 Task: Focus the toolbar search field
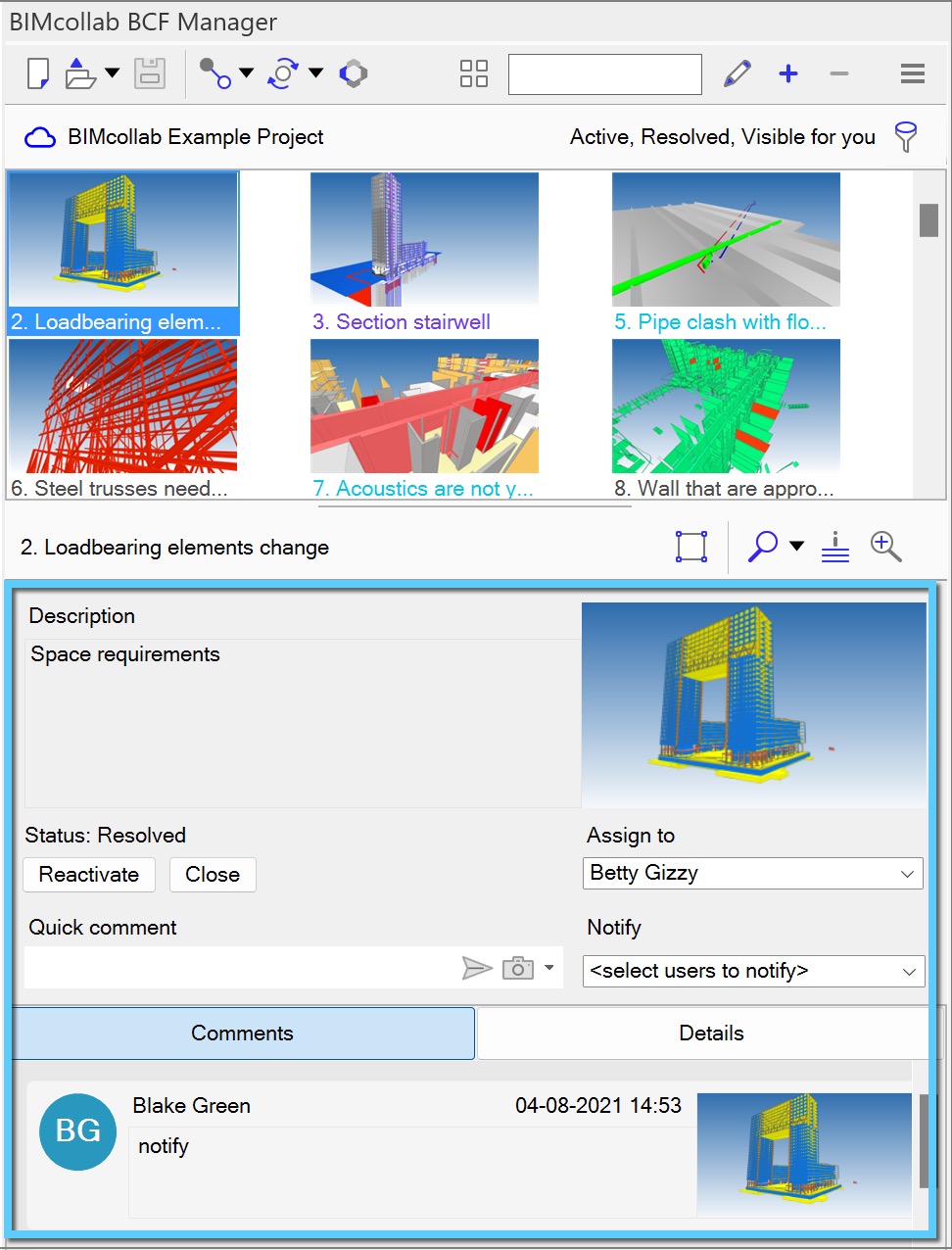605,74
